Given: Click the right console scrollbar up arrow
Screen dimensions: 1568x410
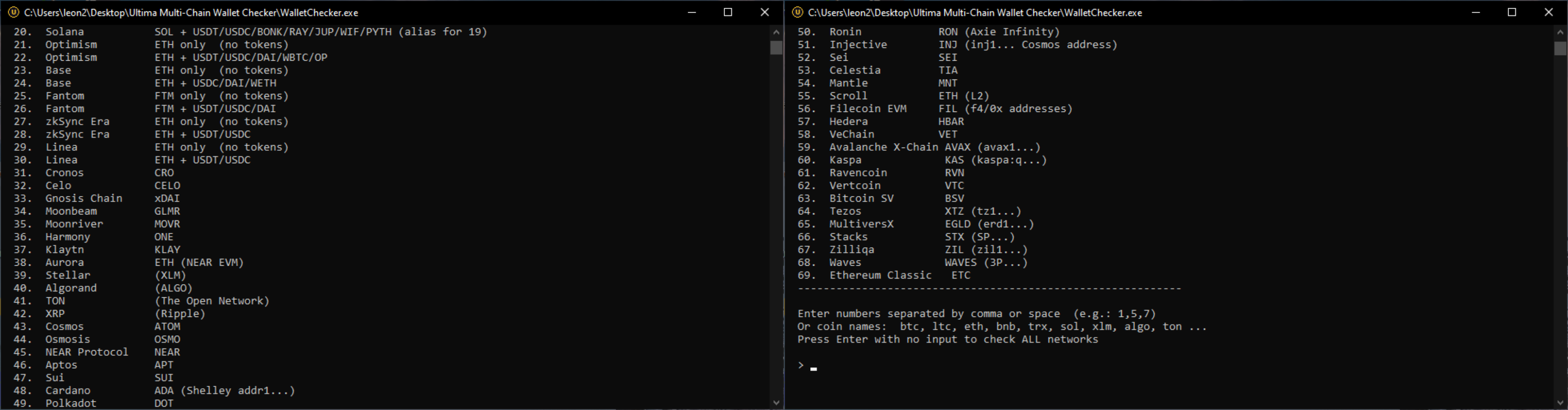Looking at the screenshot, I should pyautogui.click(x=1560, y=32).
